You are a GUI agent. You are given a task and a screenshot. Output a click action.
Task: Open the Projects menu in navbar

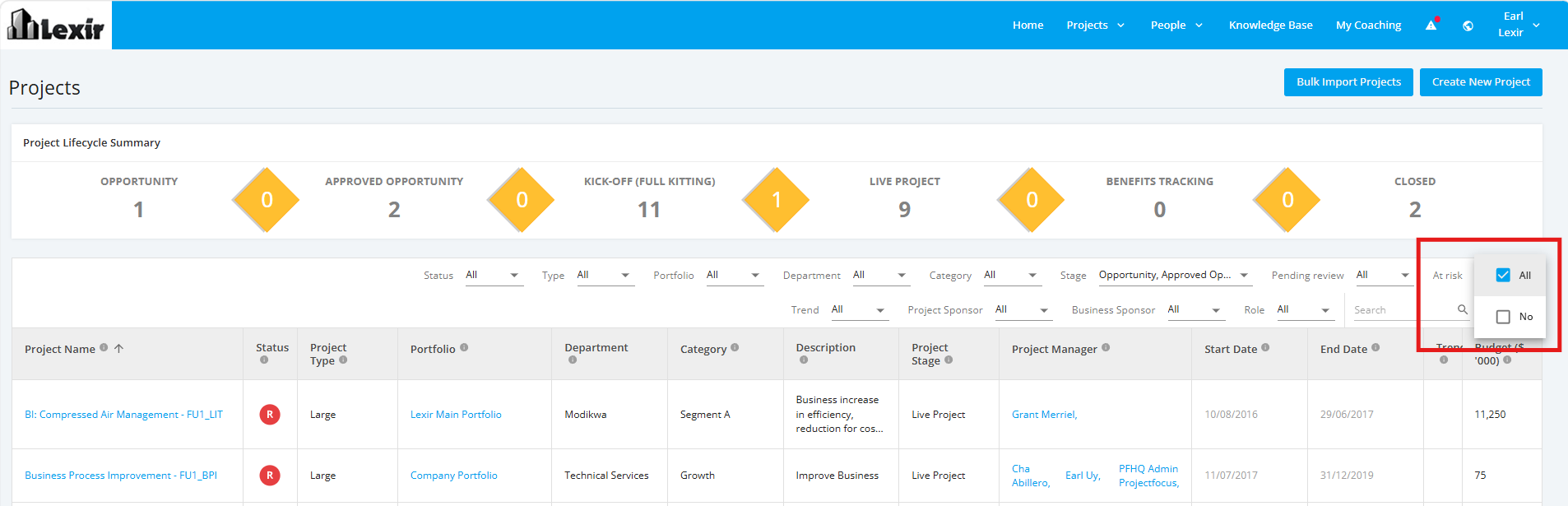point(1095,26)
